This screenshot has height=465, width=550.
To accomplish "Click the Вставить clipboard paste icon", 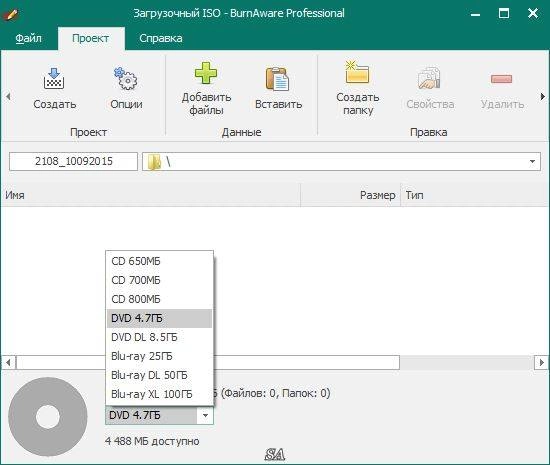I will click(277, 79).
